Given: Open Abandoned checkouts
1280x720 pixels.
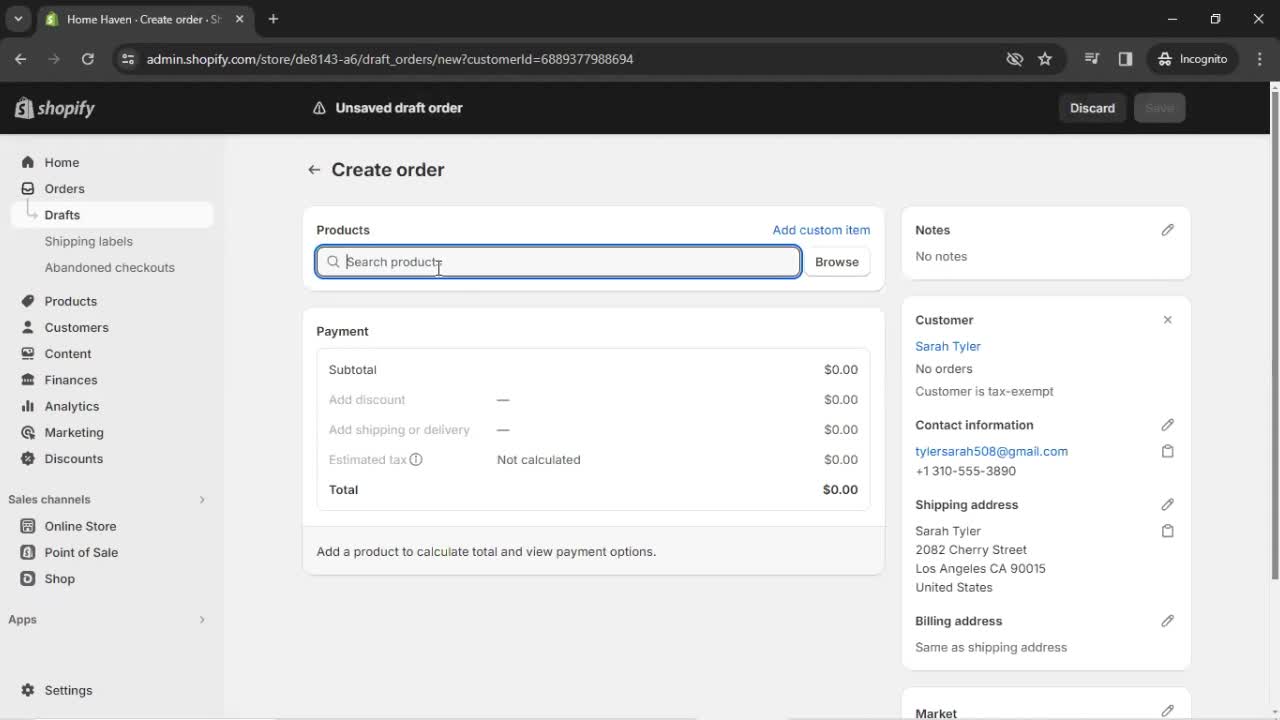Looking at the screenshot, I should pyautogui.click(x=109, y=267).
